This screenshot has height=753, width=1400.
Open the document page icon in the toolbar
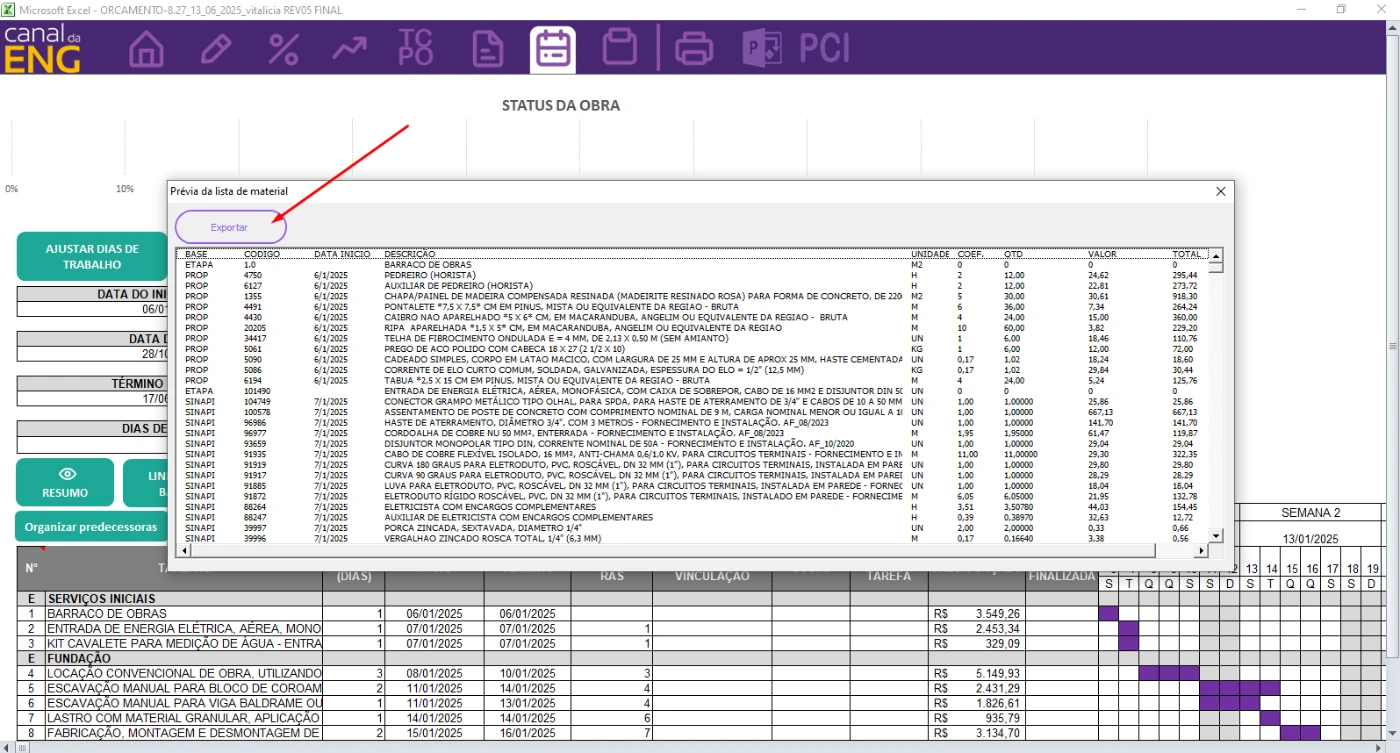coord(487,48)
